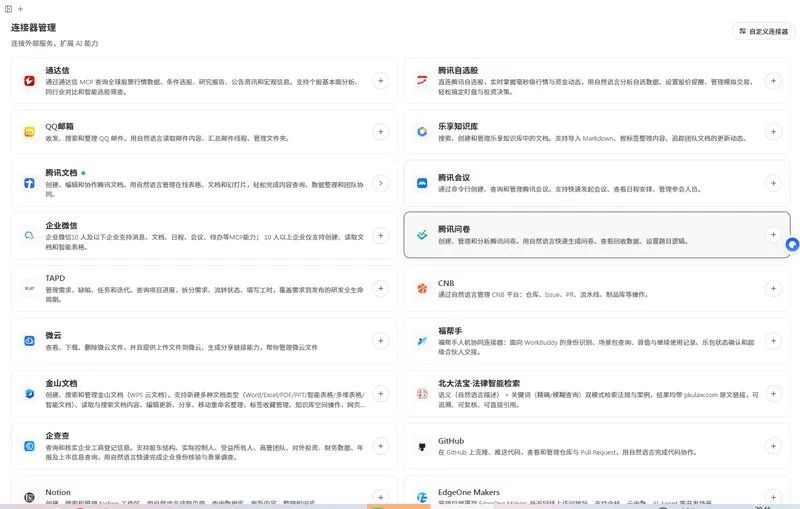Click the 金山文档 logo icon

coord(30,394)
